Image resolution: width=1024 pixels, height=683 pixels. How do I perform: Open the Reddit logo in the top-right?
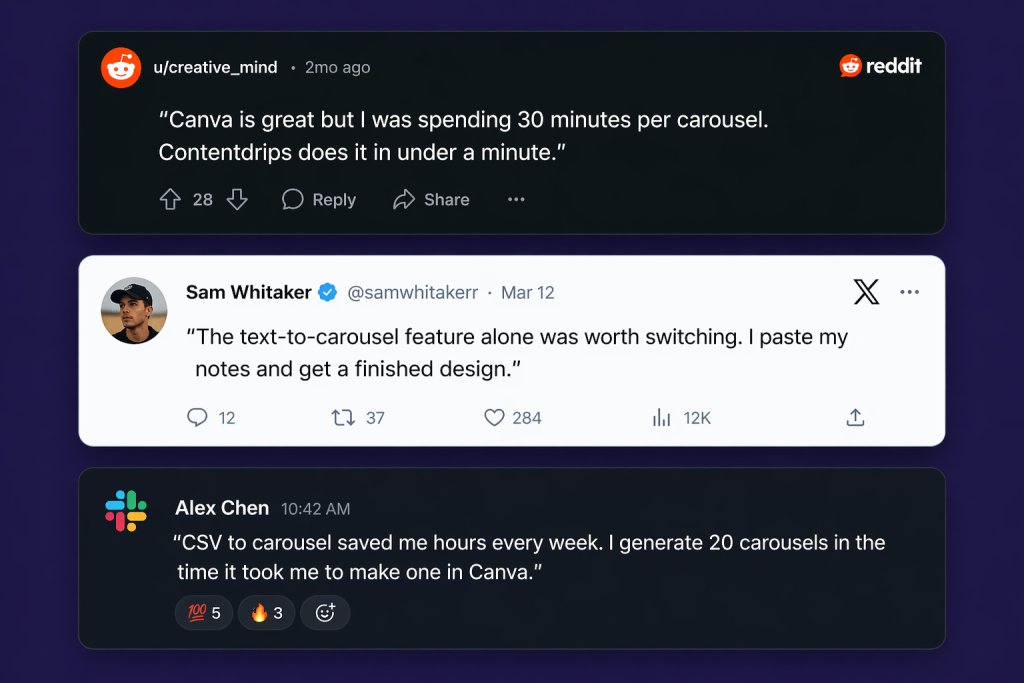[880, 66]
